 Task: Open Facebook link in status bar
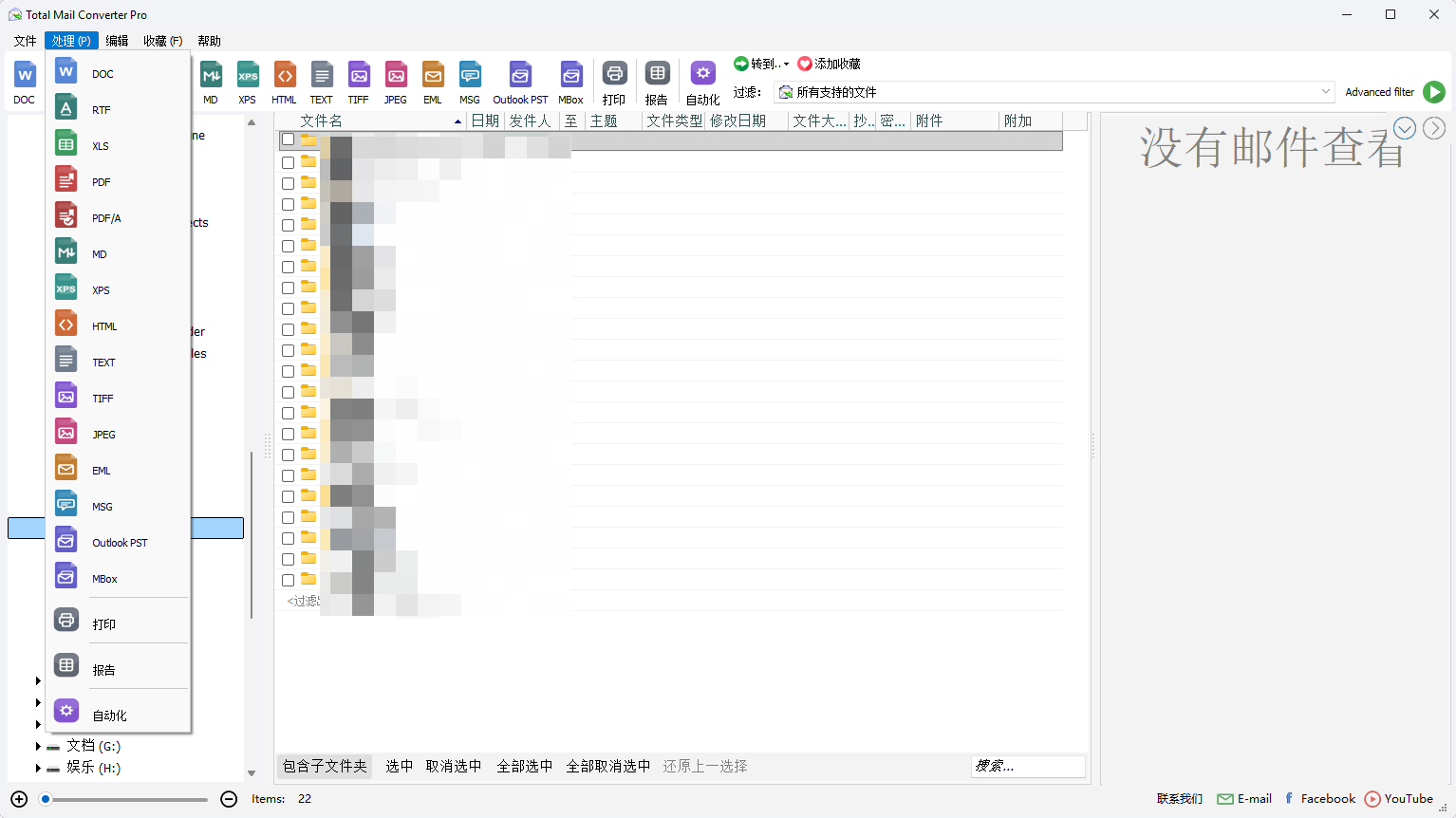(x=1320, y=799)
